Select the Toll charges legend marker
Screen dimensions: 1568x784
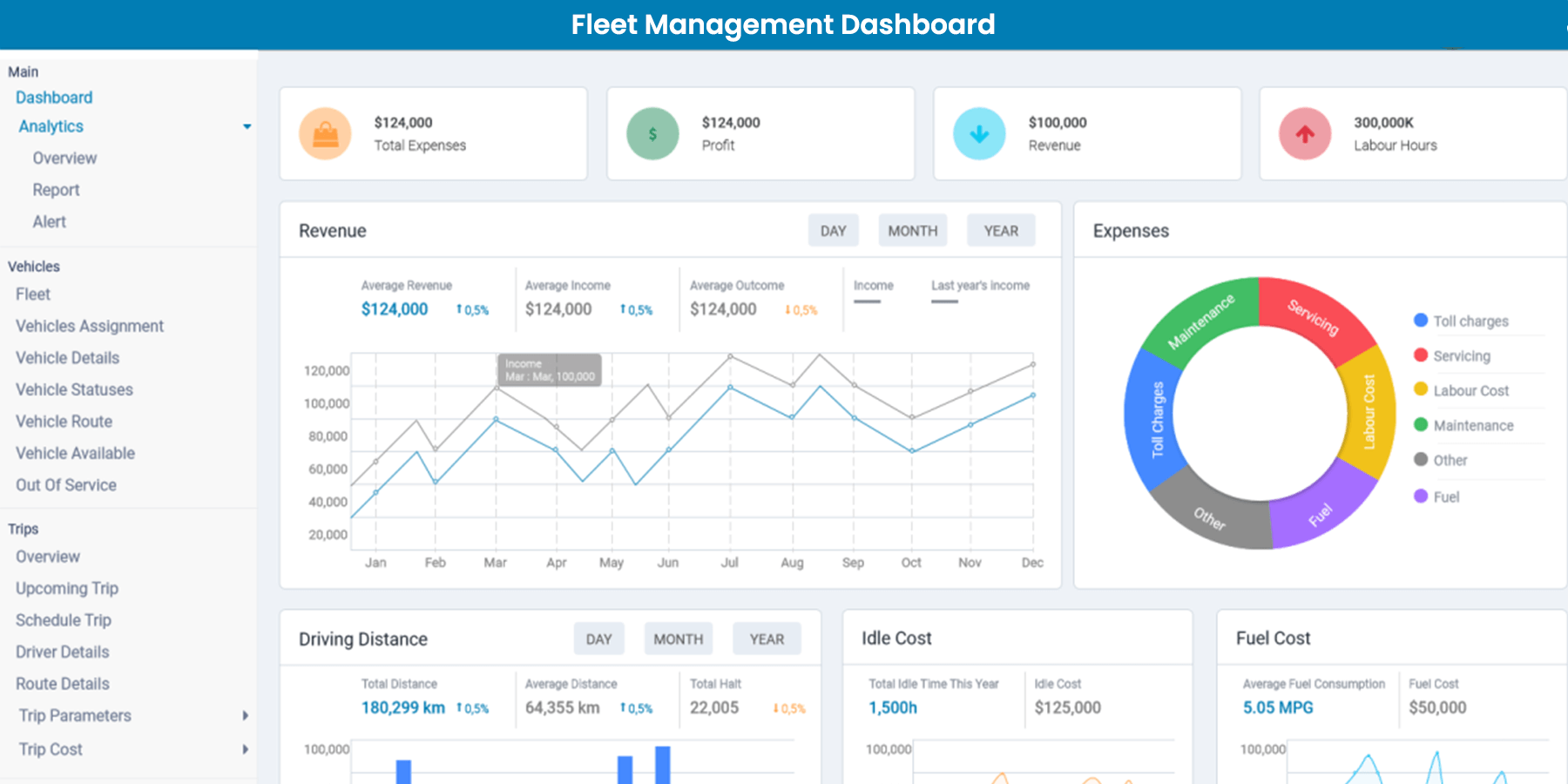(x=1421, y=321)
